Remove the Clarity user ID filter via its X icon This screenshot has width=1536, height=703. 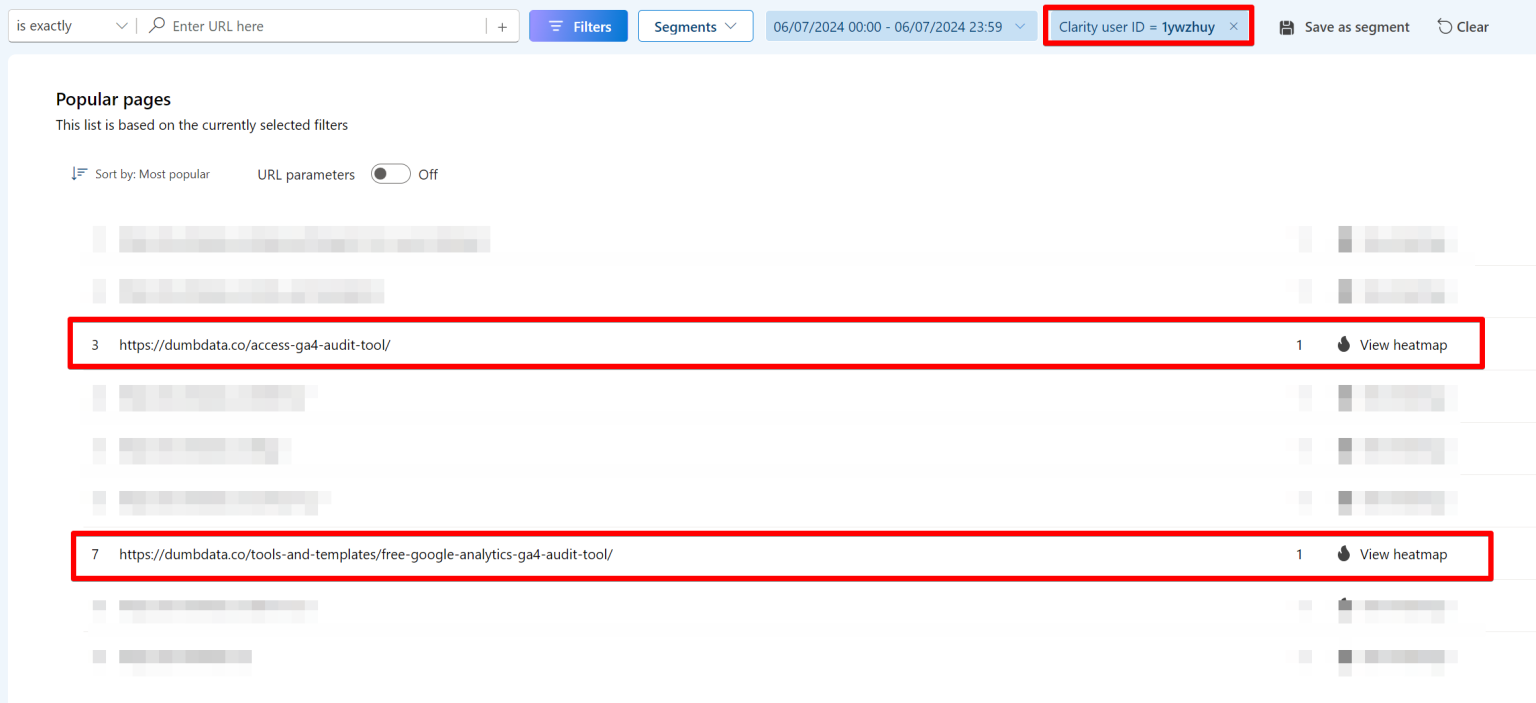tap(1233, 26)
